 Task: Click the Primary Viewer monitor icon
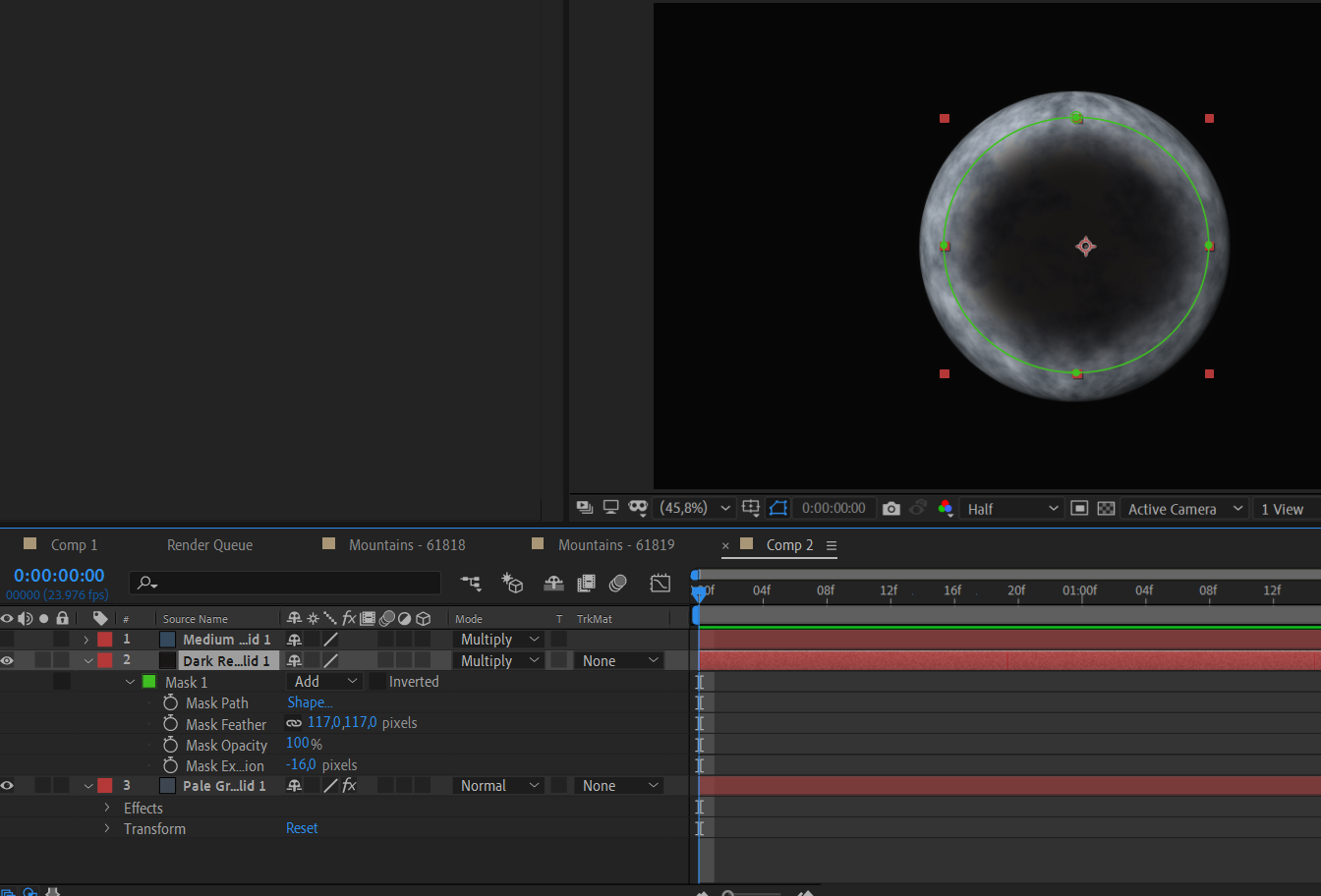(611, 508)
